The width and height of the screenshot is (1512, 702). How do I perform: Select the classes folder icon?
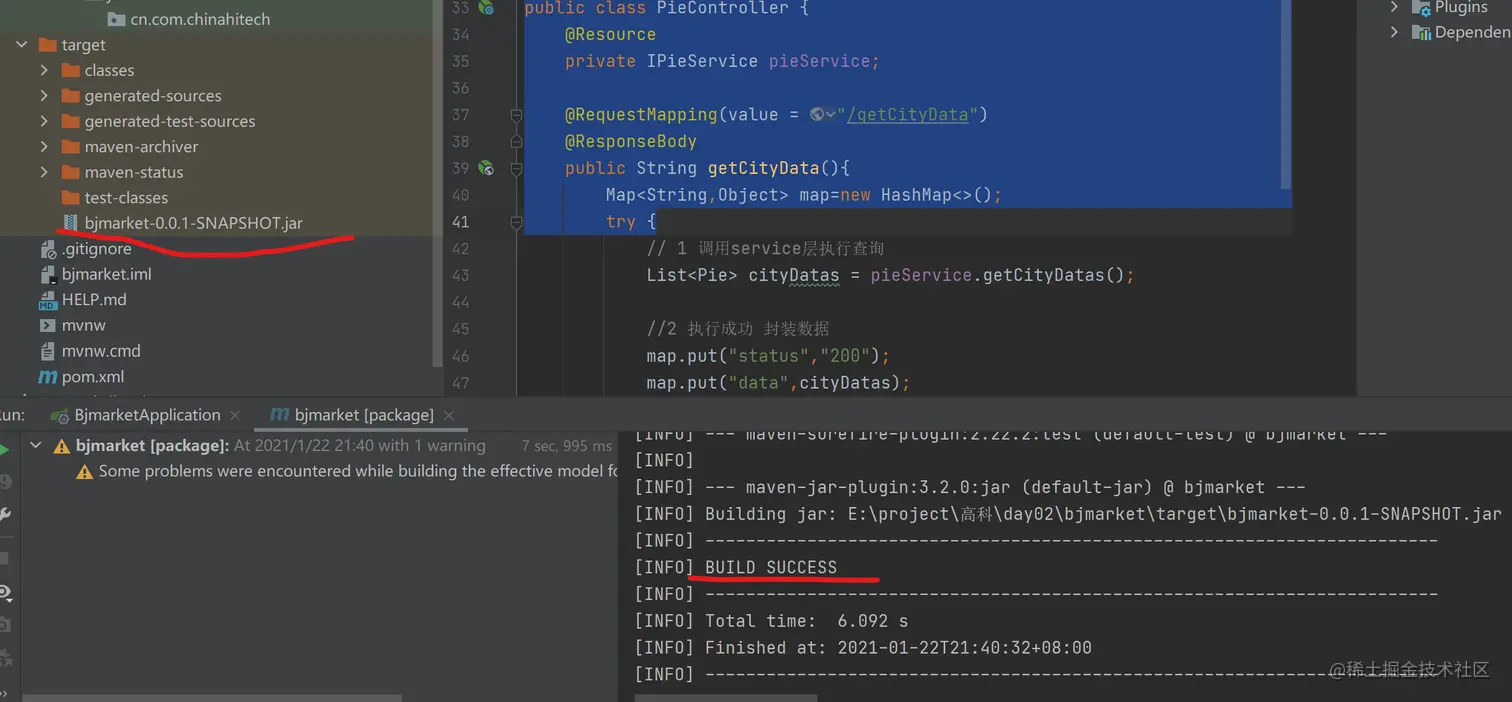[70, 70]
